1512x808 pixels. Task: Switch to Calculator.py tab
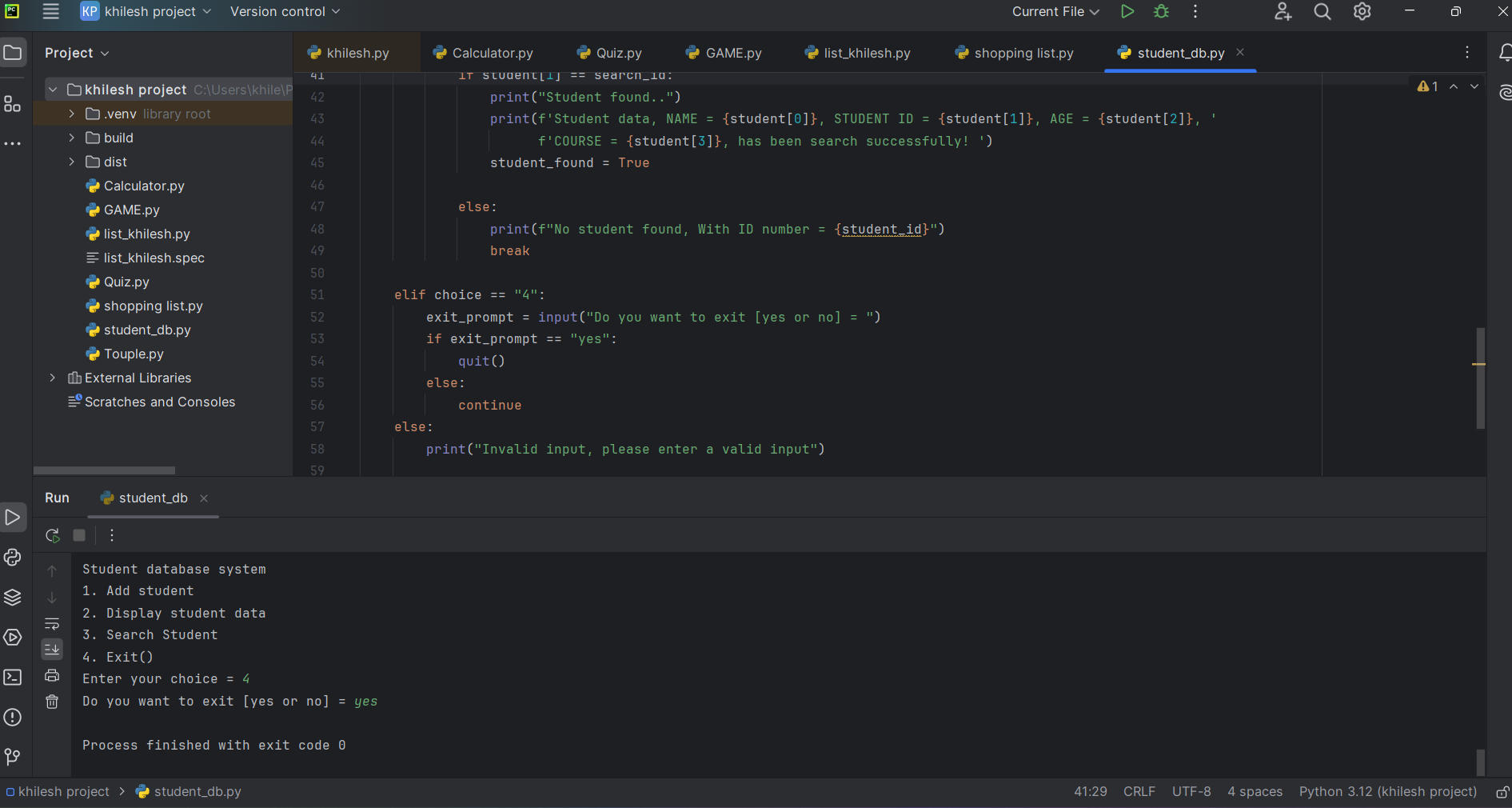coord(484,53)
